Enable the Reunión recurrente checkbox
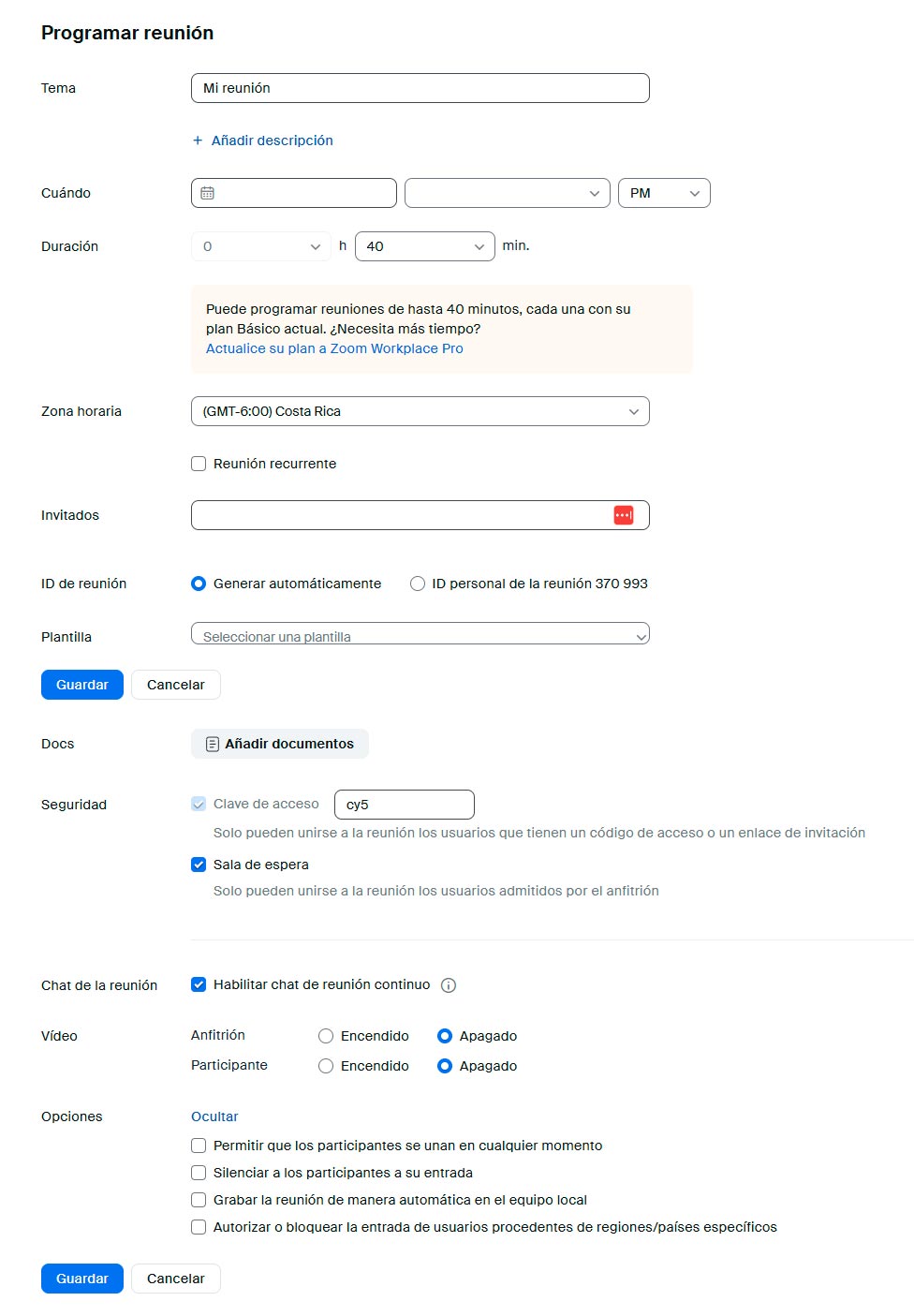Viewport: 914px width, 1316px height. [x=199, y=464]
